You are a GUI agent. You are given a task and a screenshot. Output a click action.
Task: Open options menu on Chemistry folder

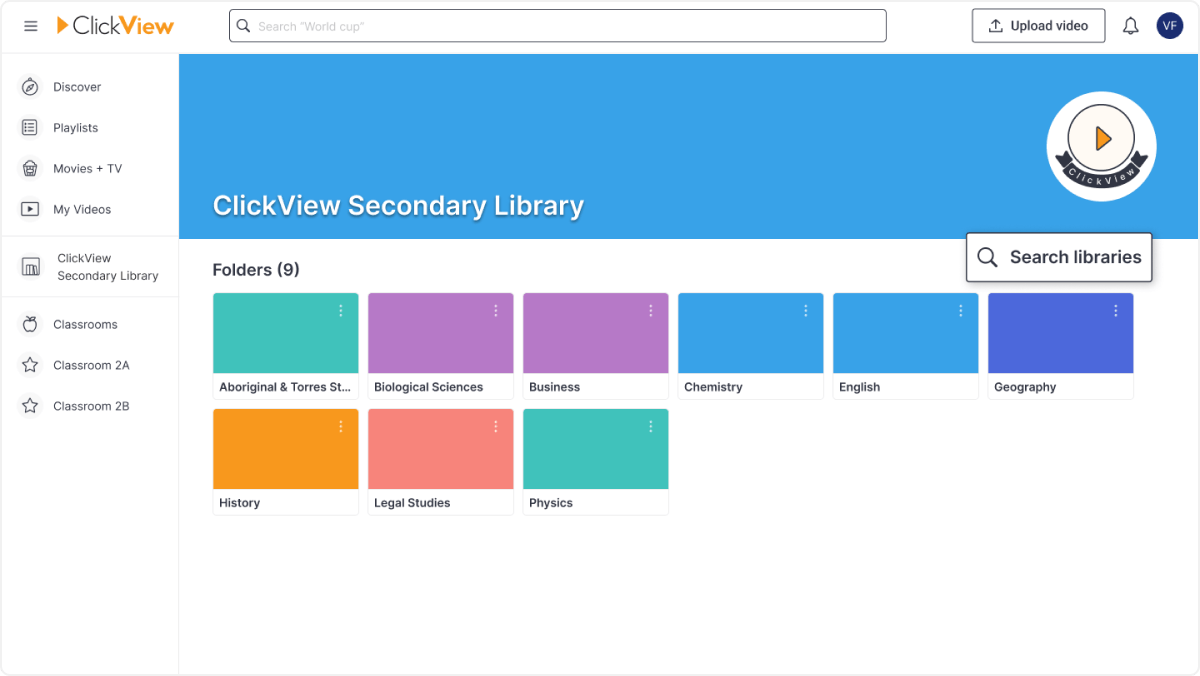(805, 311)
